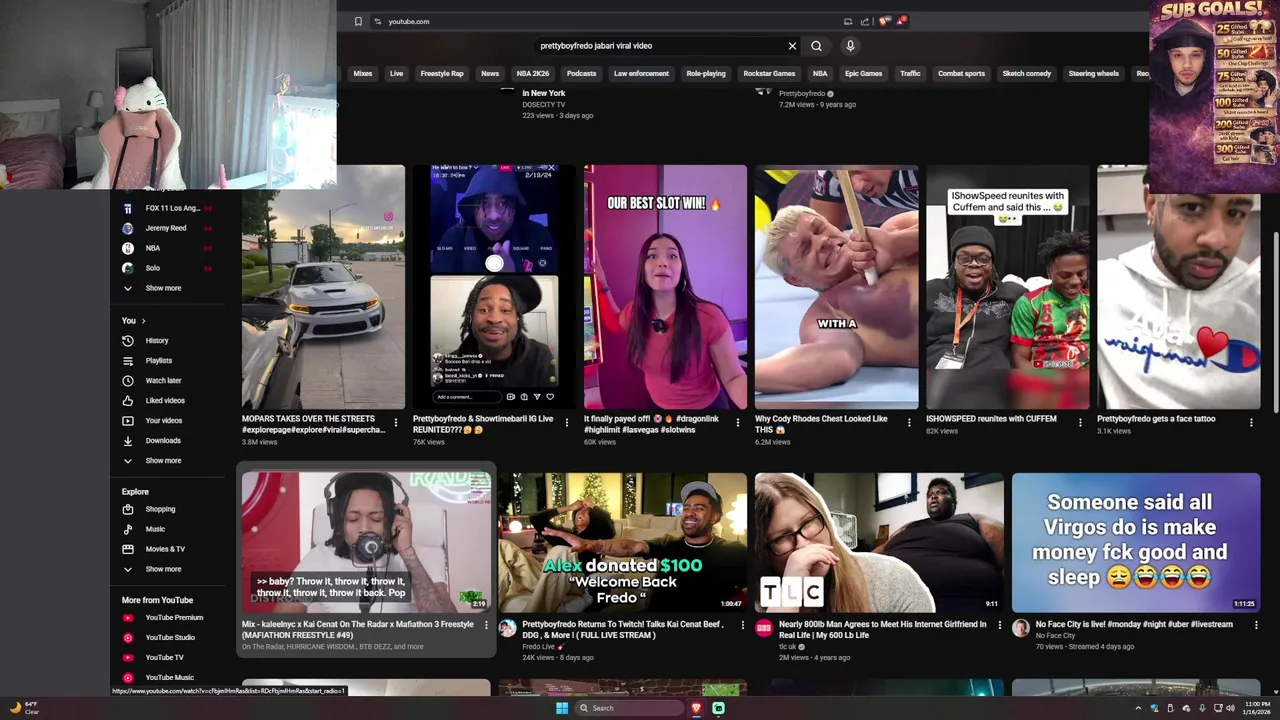Viewport: 1280px width, 720px height.
Task: Open options for MOPARS TAKES OVER short
Action: pyautogui.click(x=396, y=423)
